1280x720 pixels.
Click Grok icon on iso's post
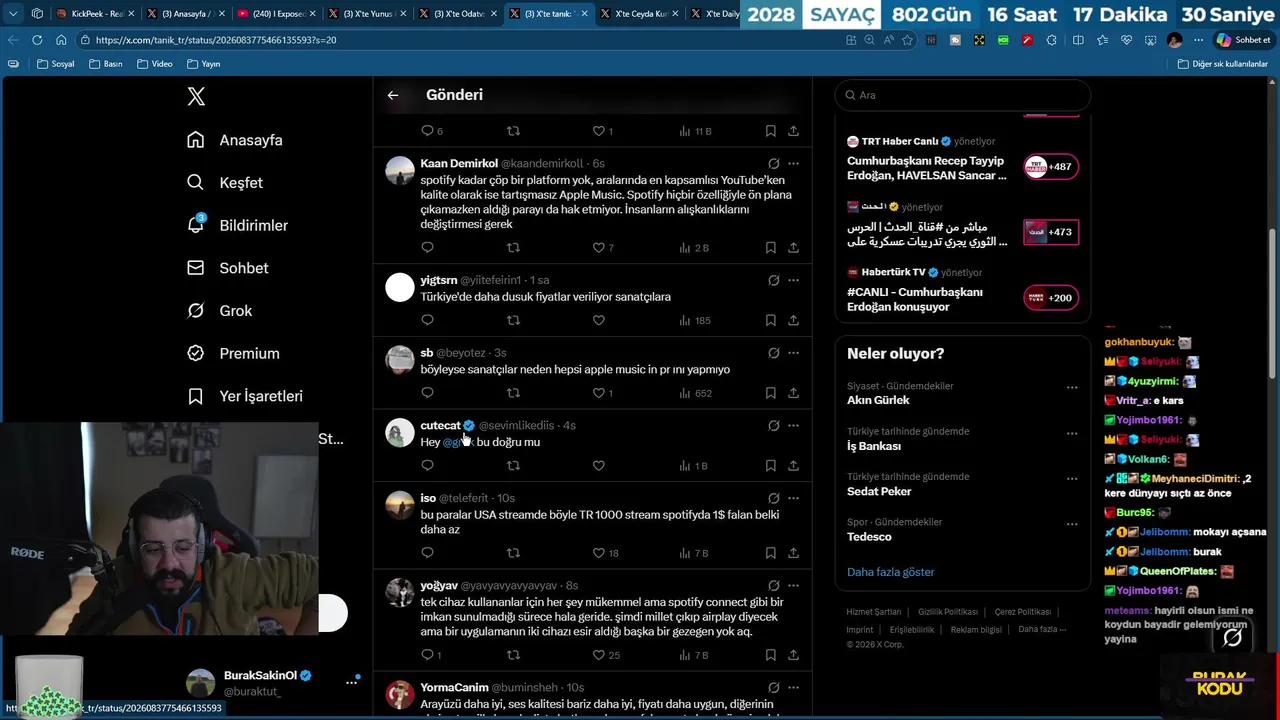click(x=773, y=498)
